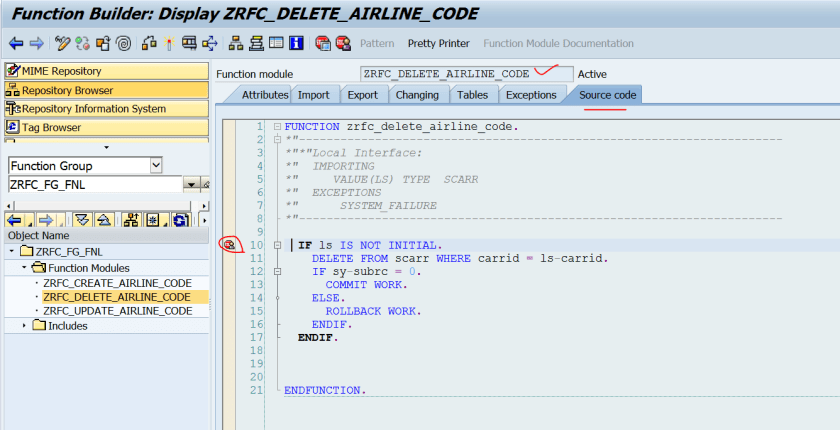840x430 pixels.
Task: Click the COMMIT WORK statement on line 13
Action: (367, 285)
